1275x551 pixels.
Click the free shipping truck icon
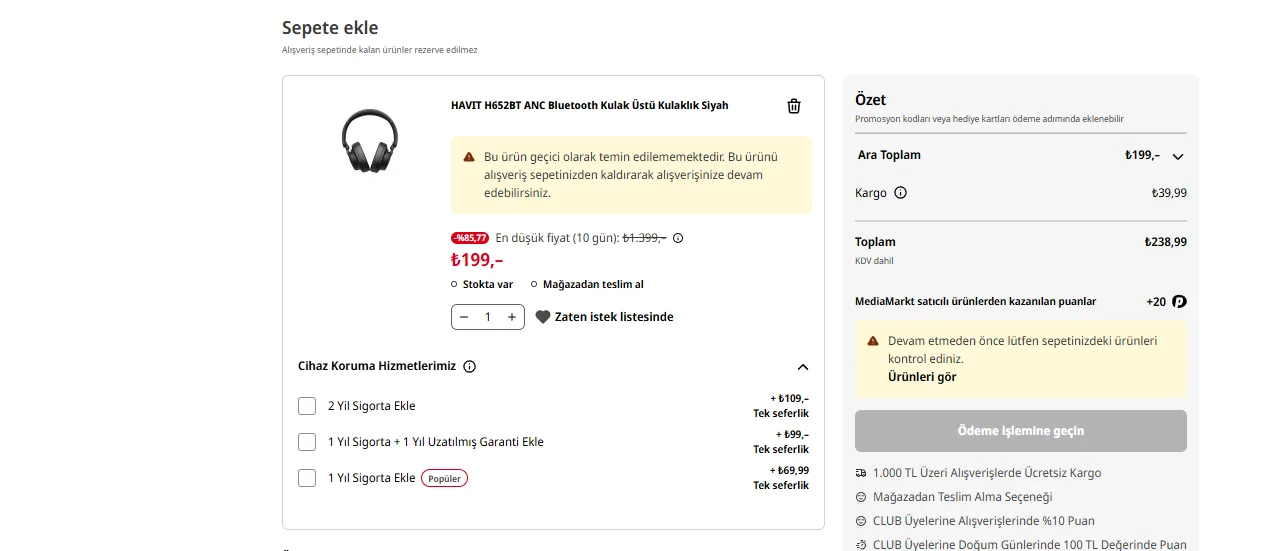tap(861, 473)
